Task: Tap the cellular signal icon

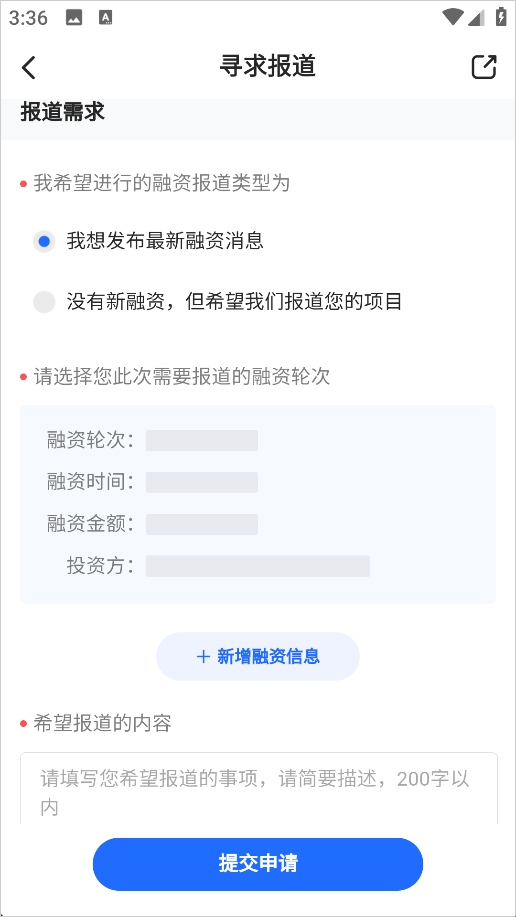Action: 477,18
